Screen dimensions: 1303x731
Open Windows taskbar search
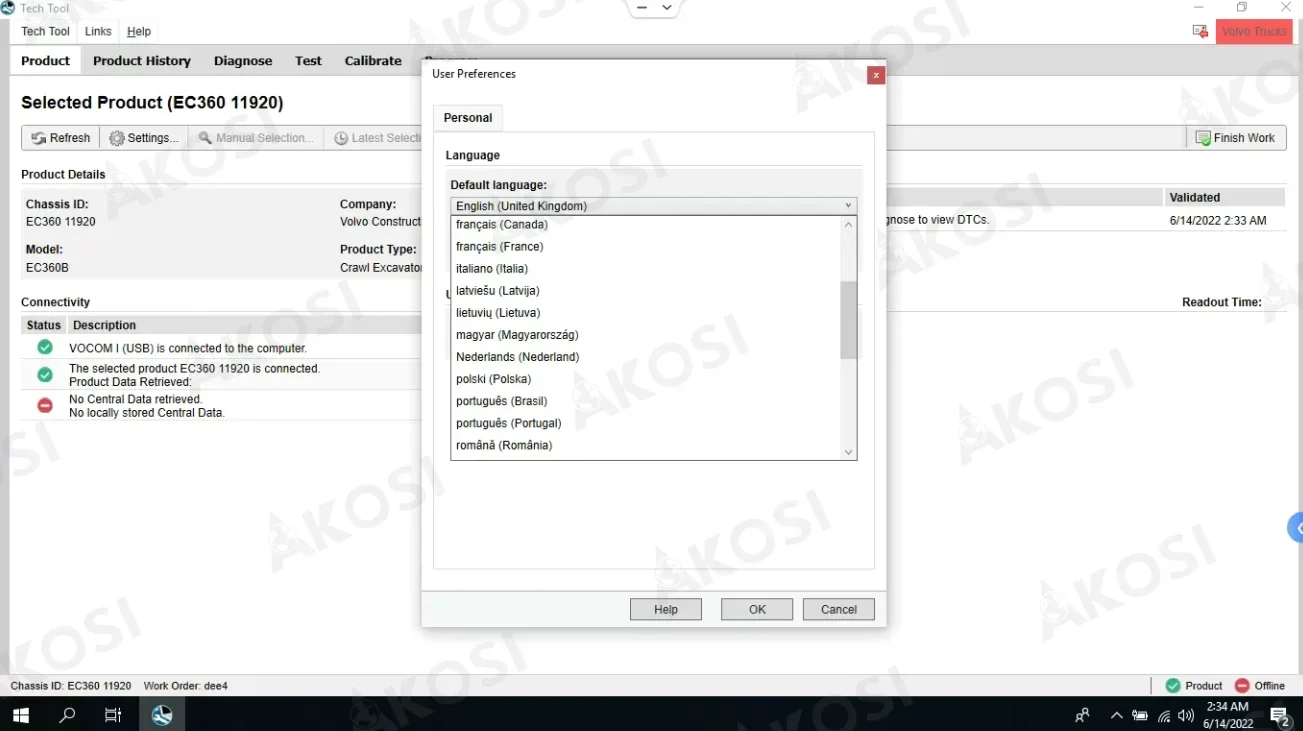pyautogui.click(x=67, y=715)
